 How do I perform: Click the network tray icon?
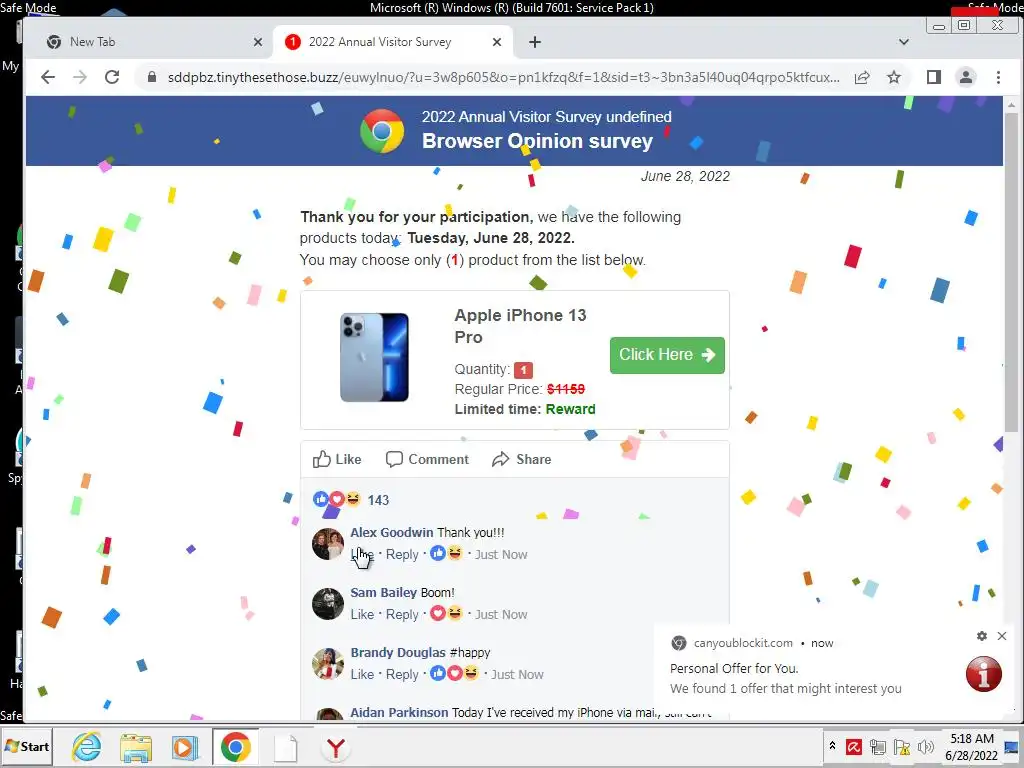[x=878, y=746]
